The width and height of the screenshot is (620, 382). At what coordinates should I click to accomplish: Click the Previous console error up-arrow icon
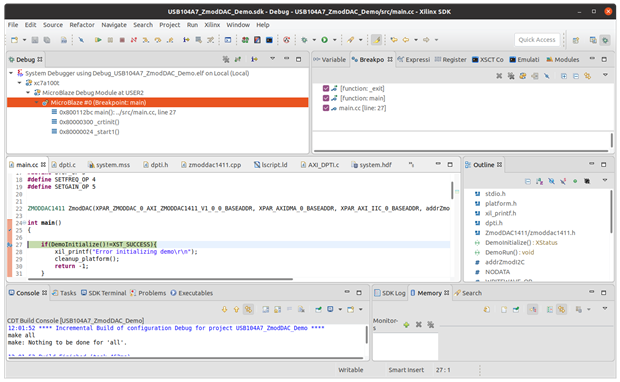236,309
